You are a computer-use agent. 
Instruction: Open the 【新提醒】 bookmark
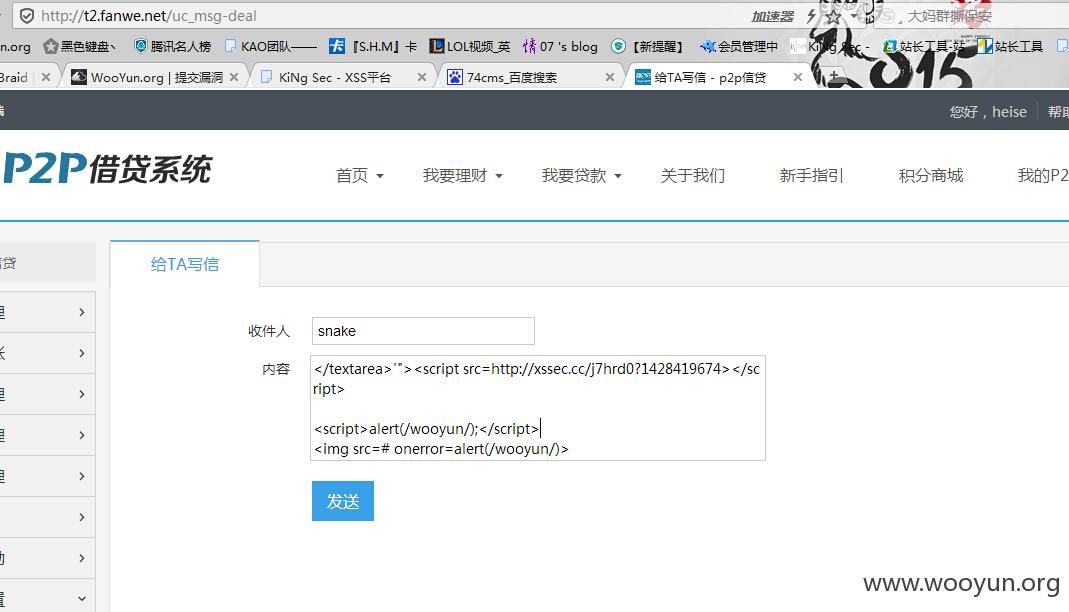click(647, 46)
